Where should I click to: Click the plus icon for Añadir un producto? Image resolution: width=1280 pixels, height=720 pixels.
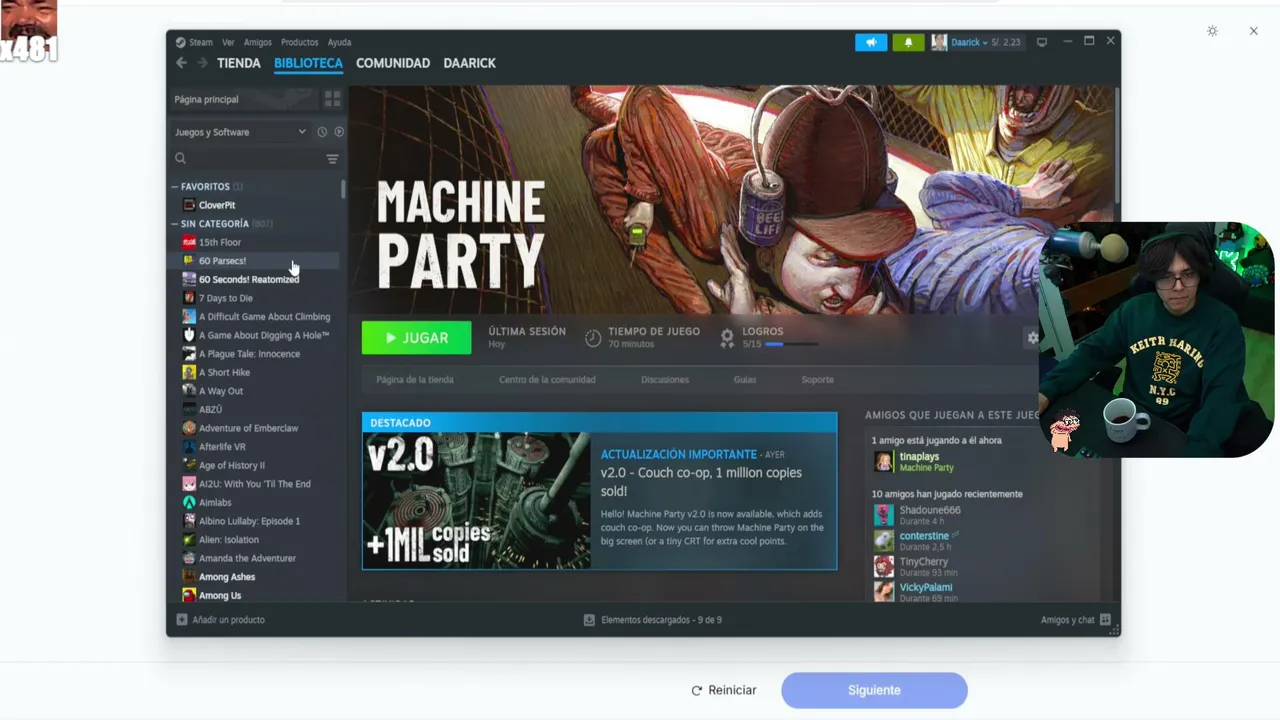[182, 620]
